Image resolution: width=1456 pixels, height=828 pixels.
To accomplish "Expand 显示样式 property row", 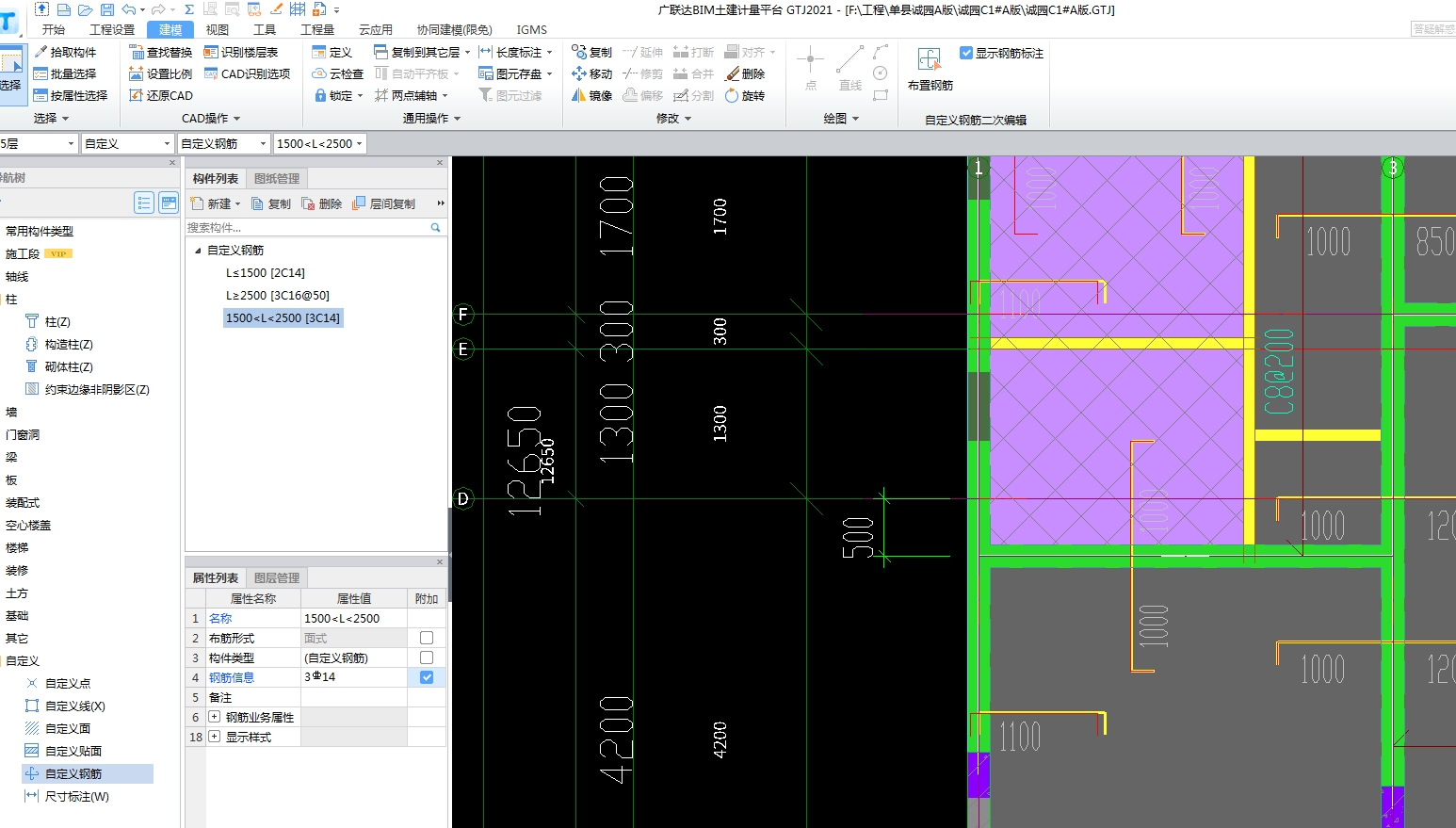I will (x=214, y=737).
